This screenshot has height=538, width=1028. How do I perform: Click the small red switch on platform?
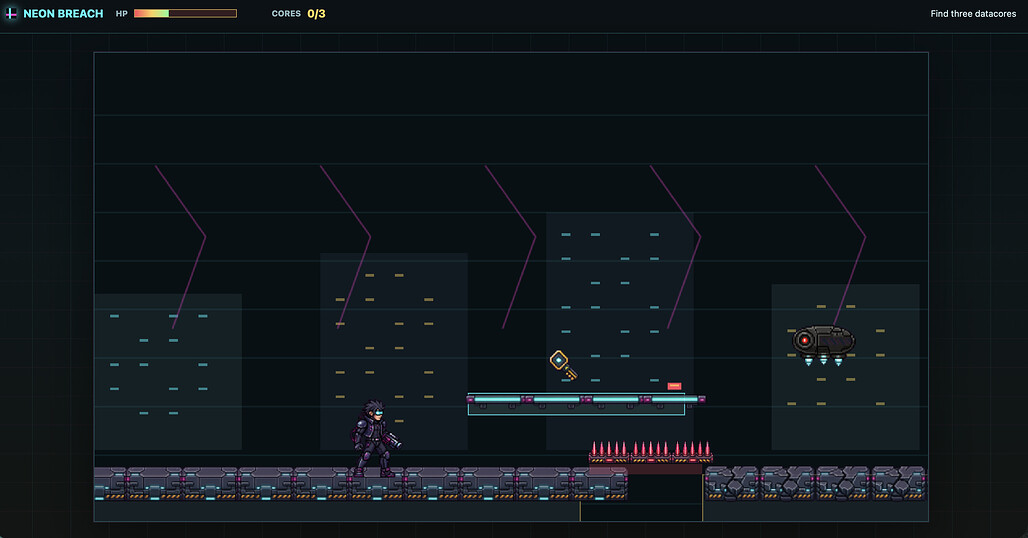tap(674, 386)
